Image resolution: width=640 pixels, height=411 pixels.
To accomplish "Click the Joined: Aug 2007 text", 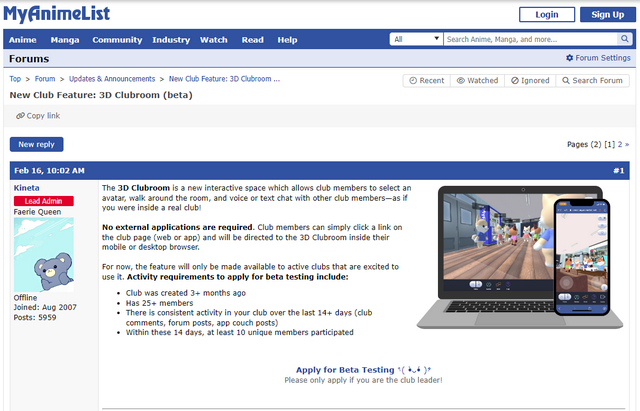I will 45,307.
